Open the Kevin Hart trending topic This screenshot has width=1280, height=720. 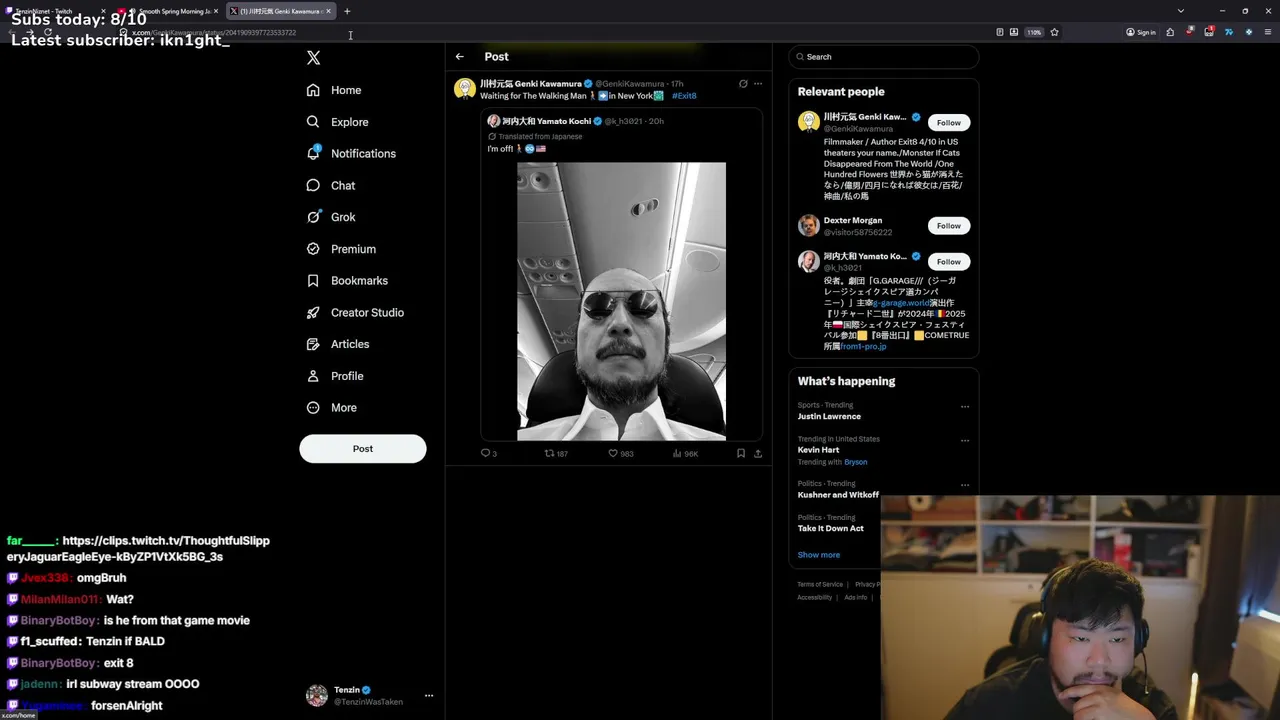818,450
